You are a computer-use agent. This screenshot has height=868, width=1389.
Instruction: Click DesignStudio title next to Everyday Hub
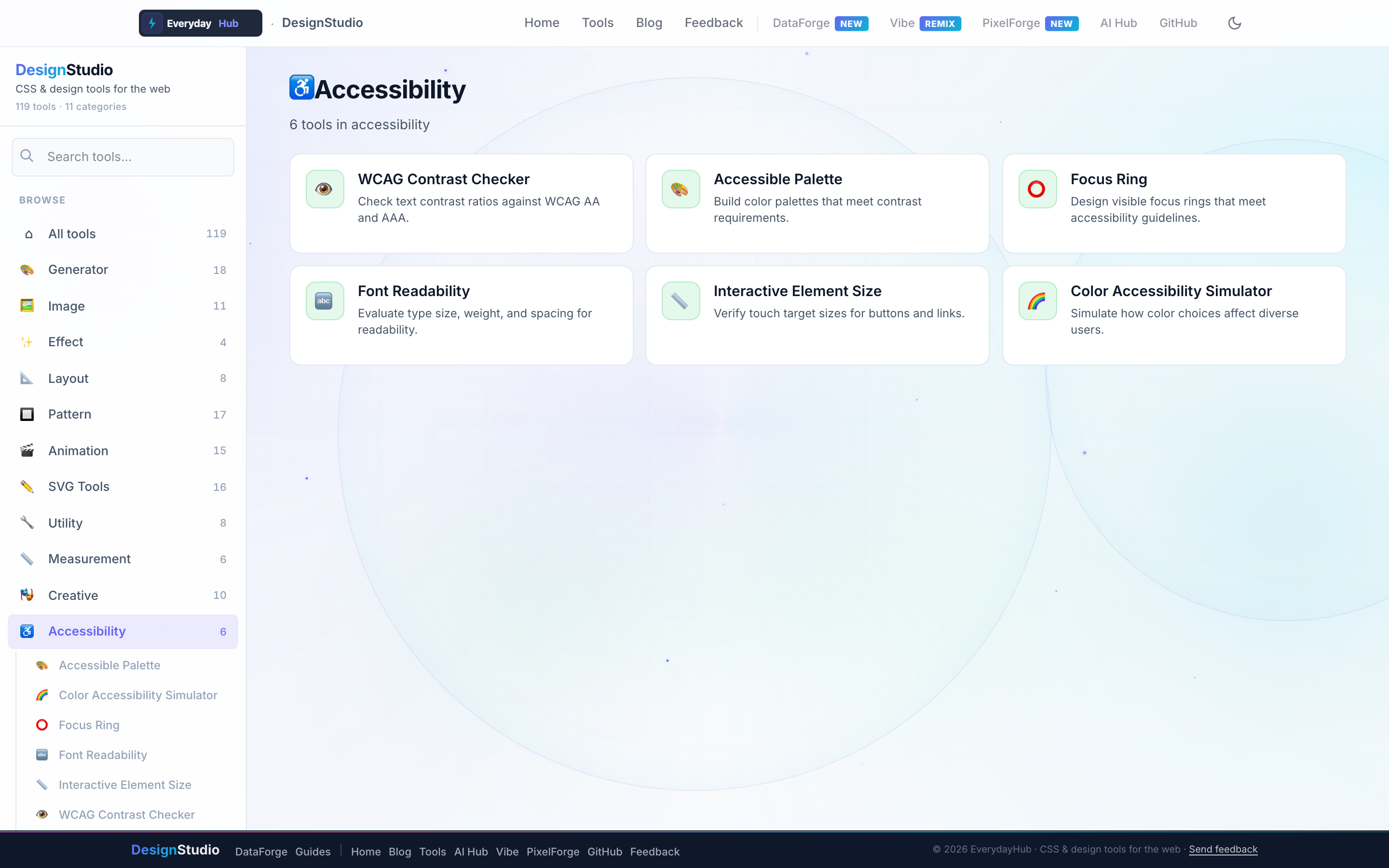click(x=322, y=23)
